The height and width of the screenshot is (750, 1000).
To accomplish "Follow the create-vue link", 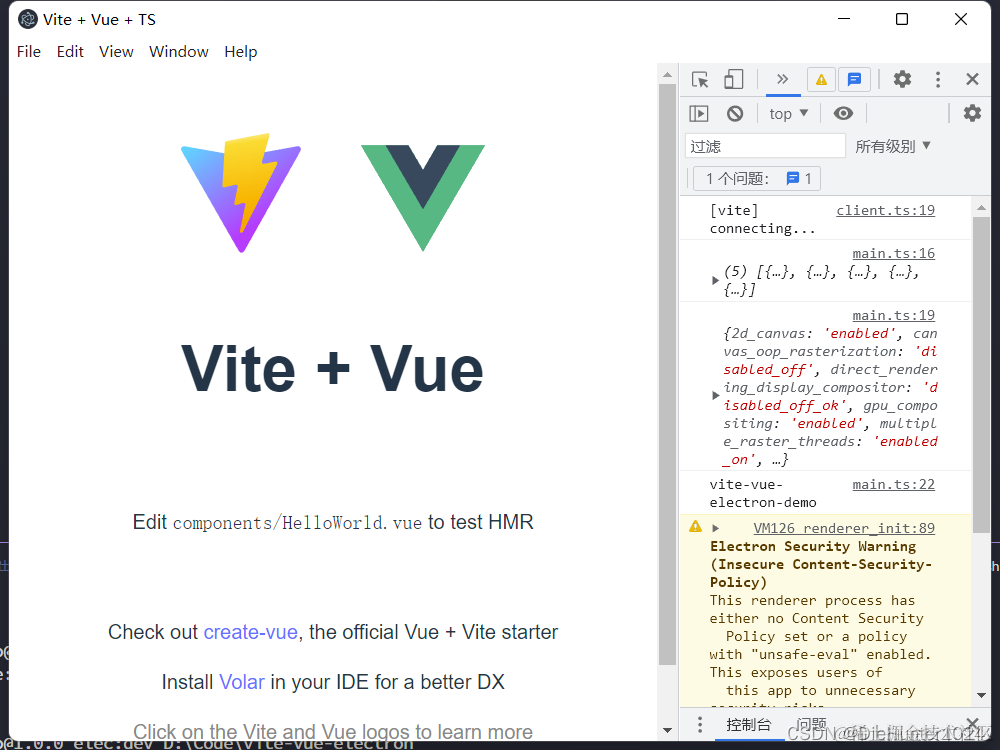I will [x=251, y=632].
